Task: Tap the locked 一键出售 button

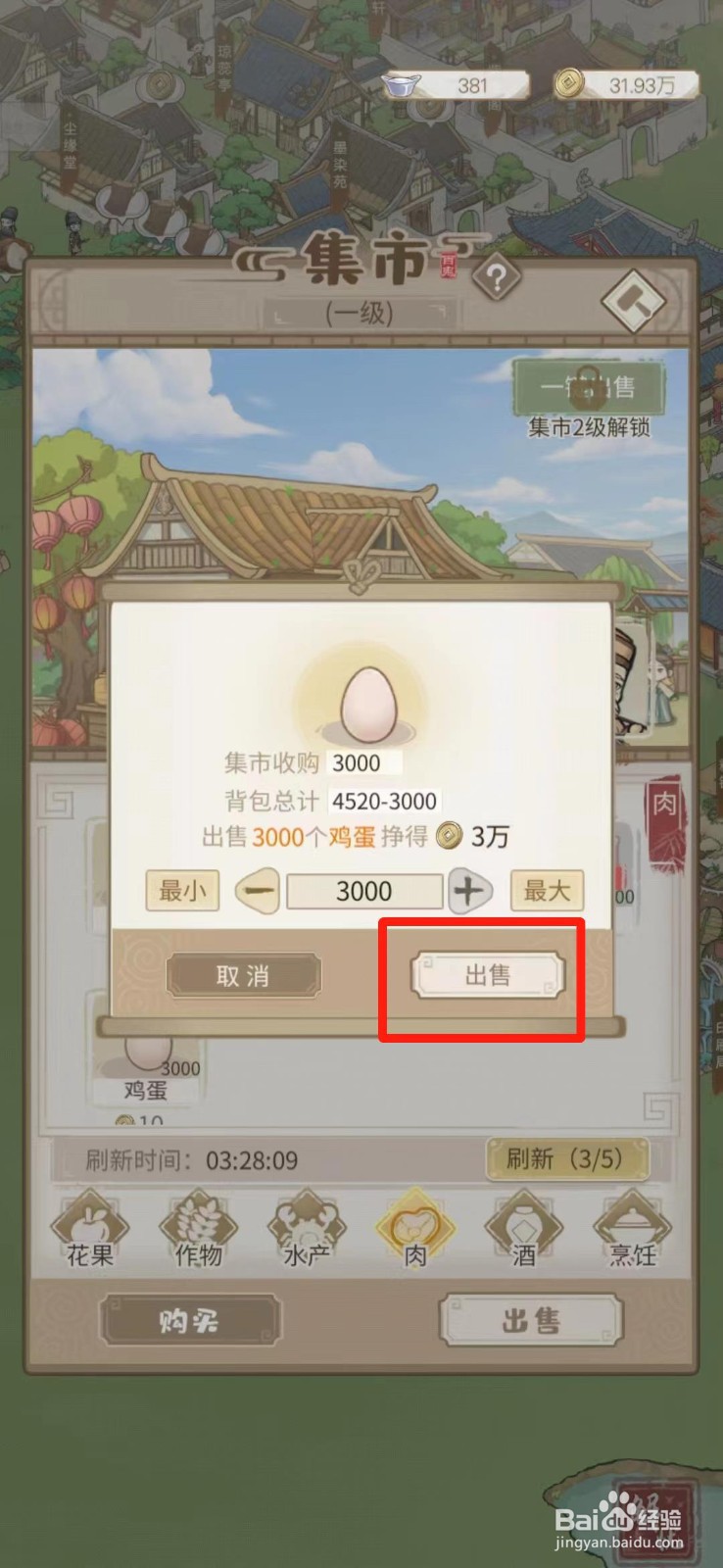Action: point(589,387)
